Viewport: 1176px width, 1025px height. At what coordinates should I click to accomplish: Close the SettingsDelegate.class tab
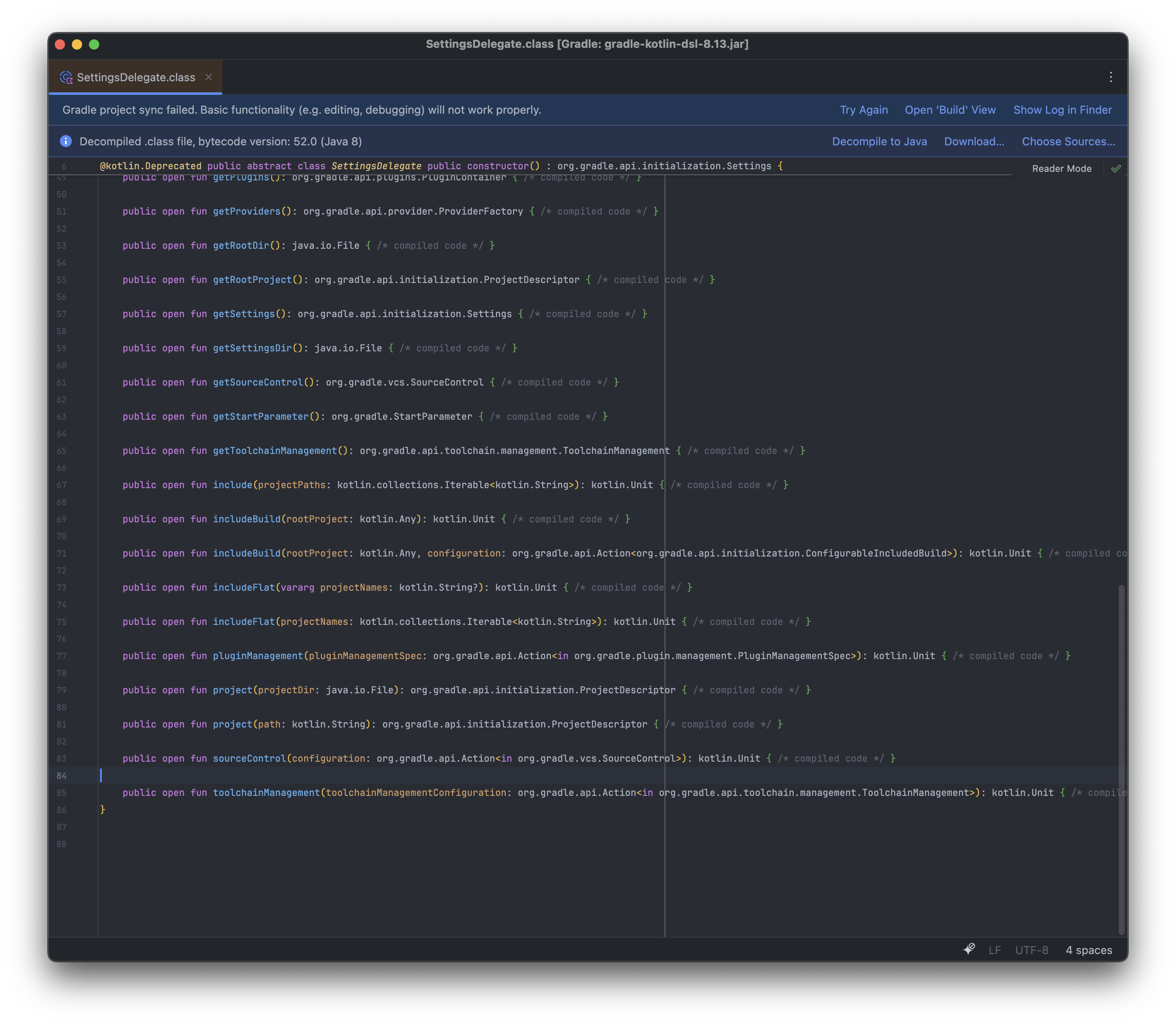[x=209, y=77]
